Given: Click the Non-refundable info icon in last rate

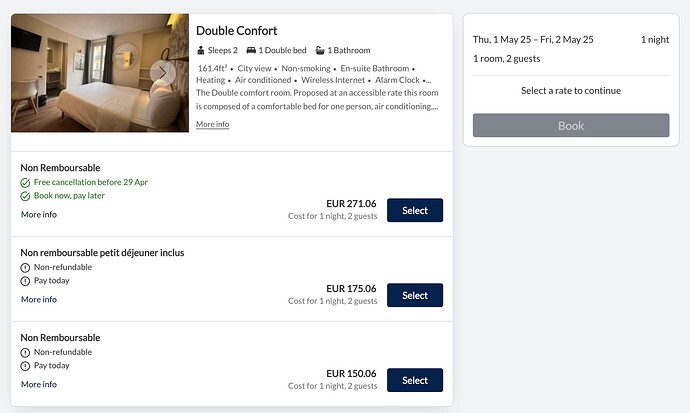Looking at the screenshot, I should pos(25,352).
